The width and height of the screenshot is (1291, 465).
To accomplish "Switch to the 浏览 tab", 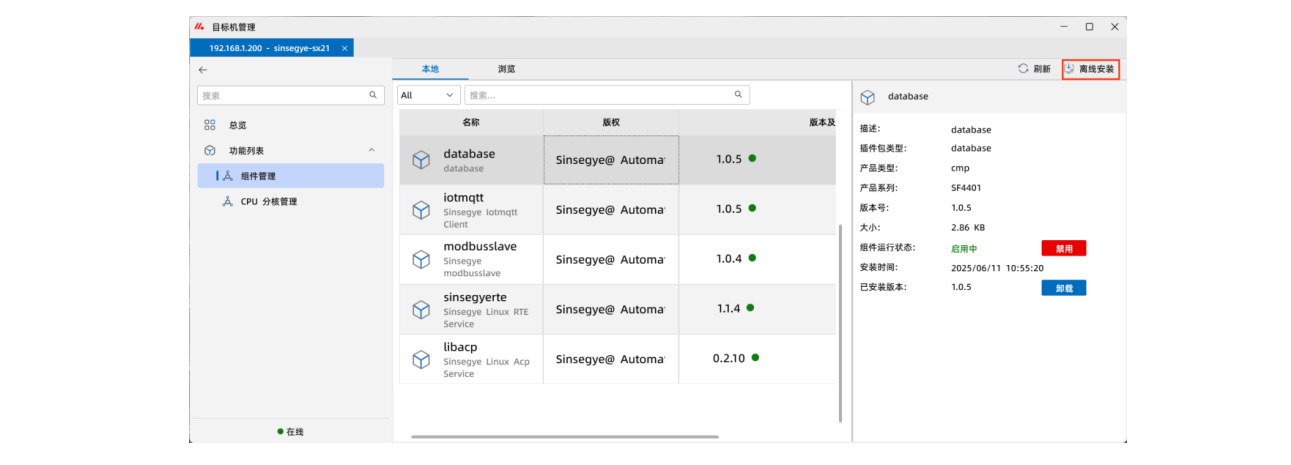I will [507, 69].
